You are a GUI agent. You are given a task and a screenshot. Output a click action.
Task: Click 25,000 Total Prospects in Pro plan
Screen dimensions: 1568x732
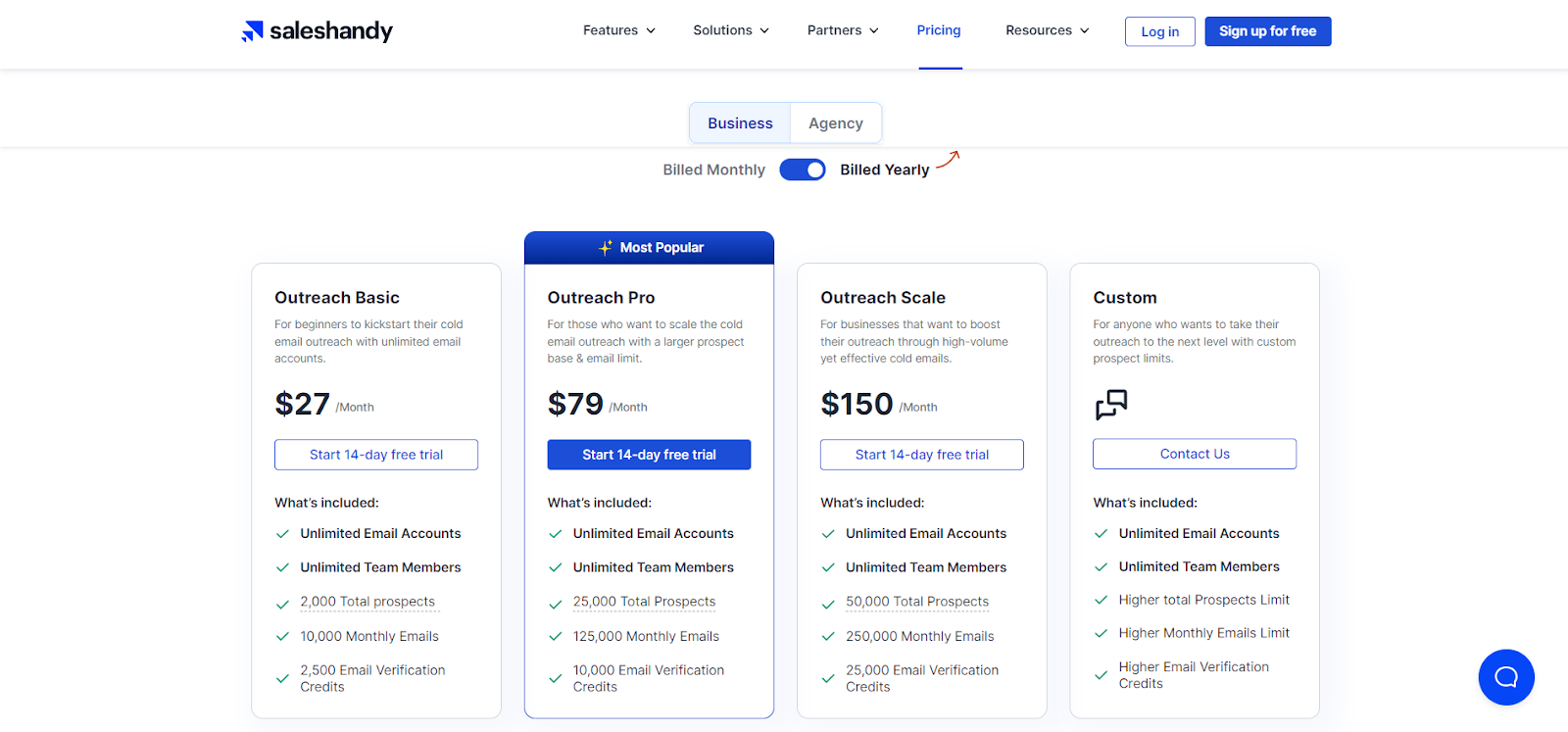tap(644, 602)
